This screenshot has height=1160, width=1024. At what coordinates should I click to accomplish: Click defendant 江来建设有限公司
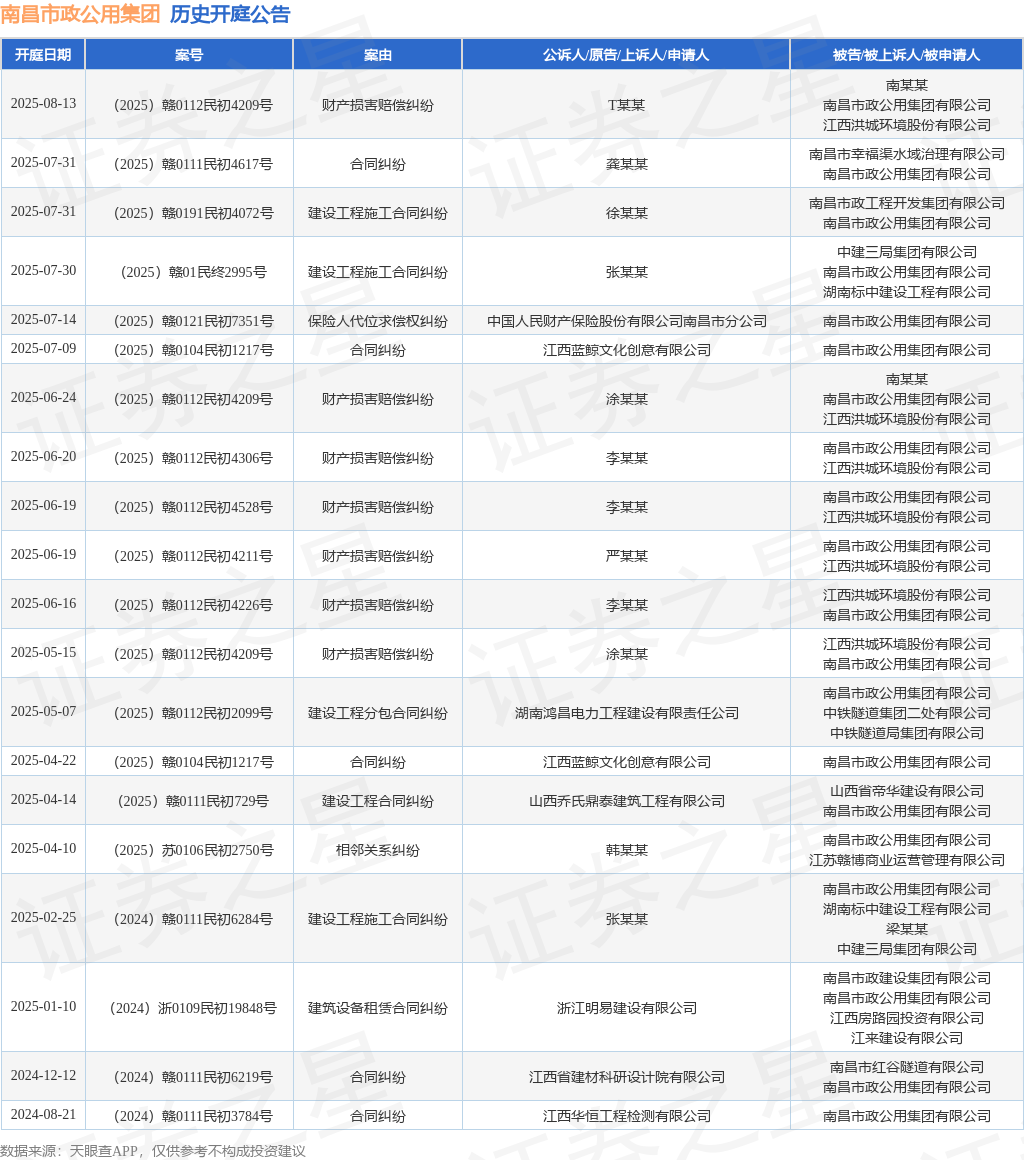tap(907, 1038)
